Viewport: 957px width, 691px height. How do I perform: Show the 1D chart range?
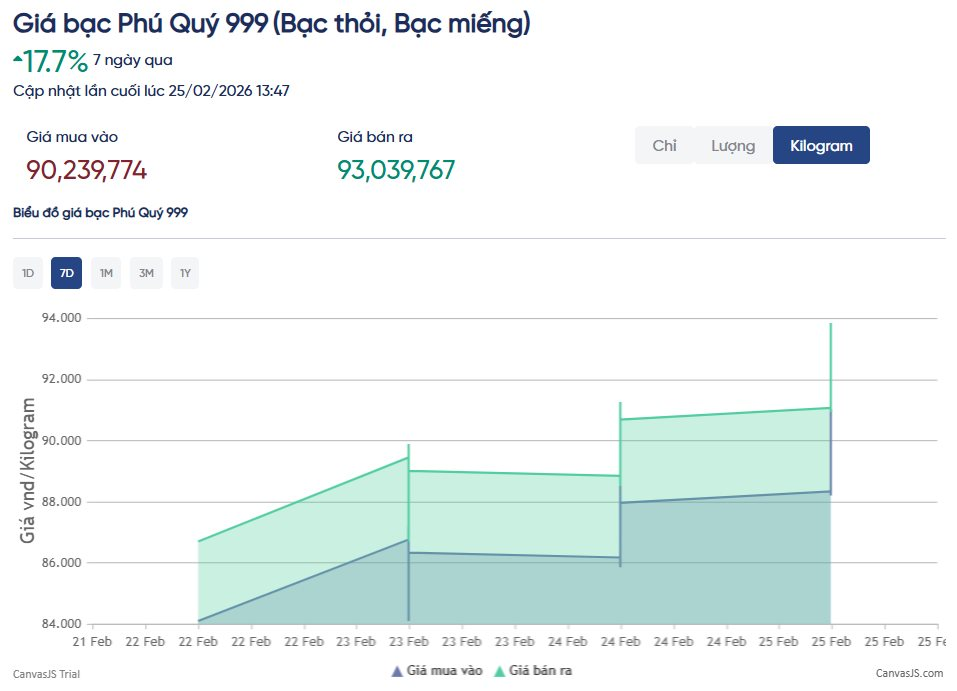pos(28,273)
